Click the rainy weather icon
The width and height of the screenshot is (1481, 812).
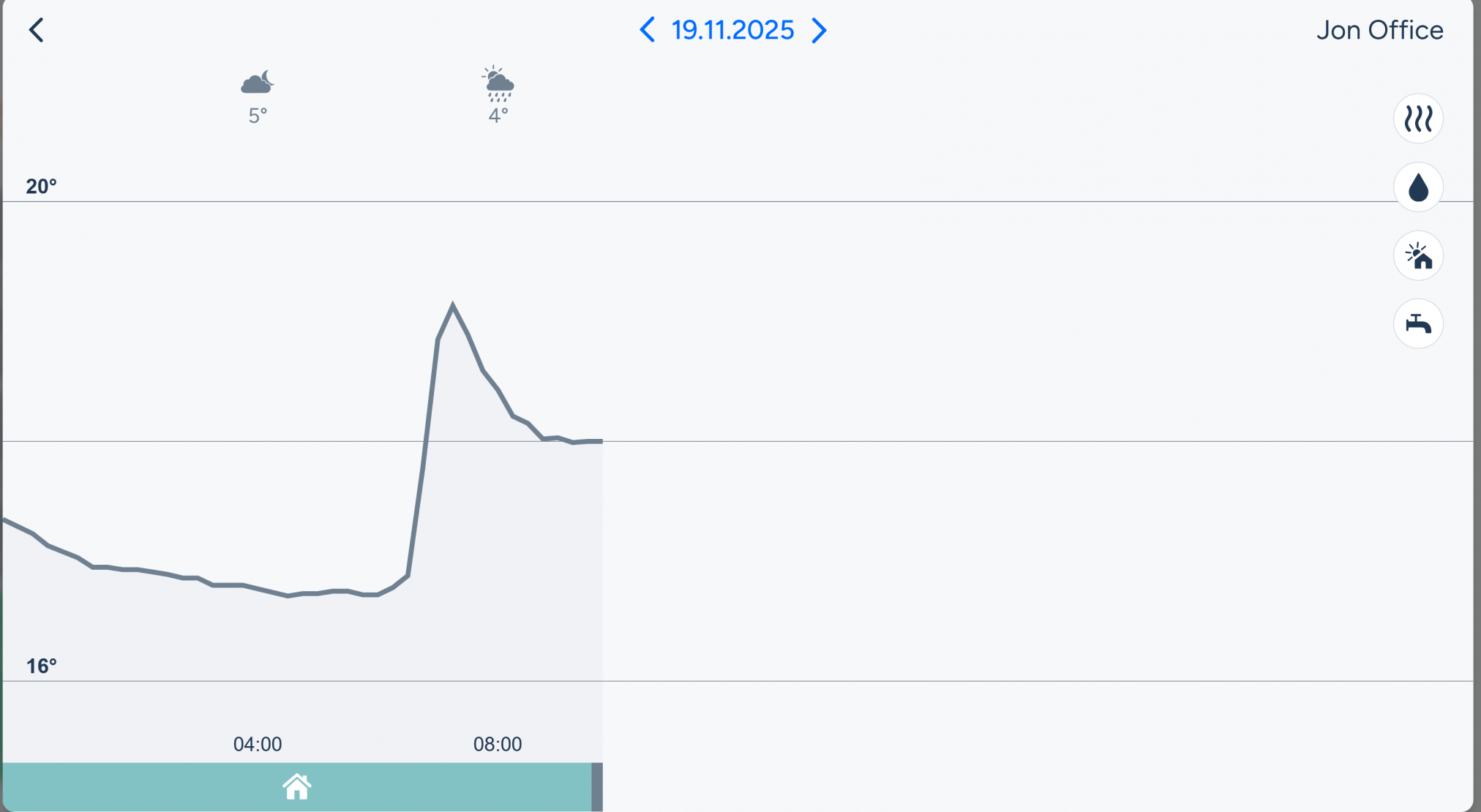pyautogui.click(x=498, y=83)
